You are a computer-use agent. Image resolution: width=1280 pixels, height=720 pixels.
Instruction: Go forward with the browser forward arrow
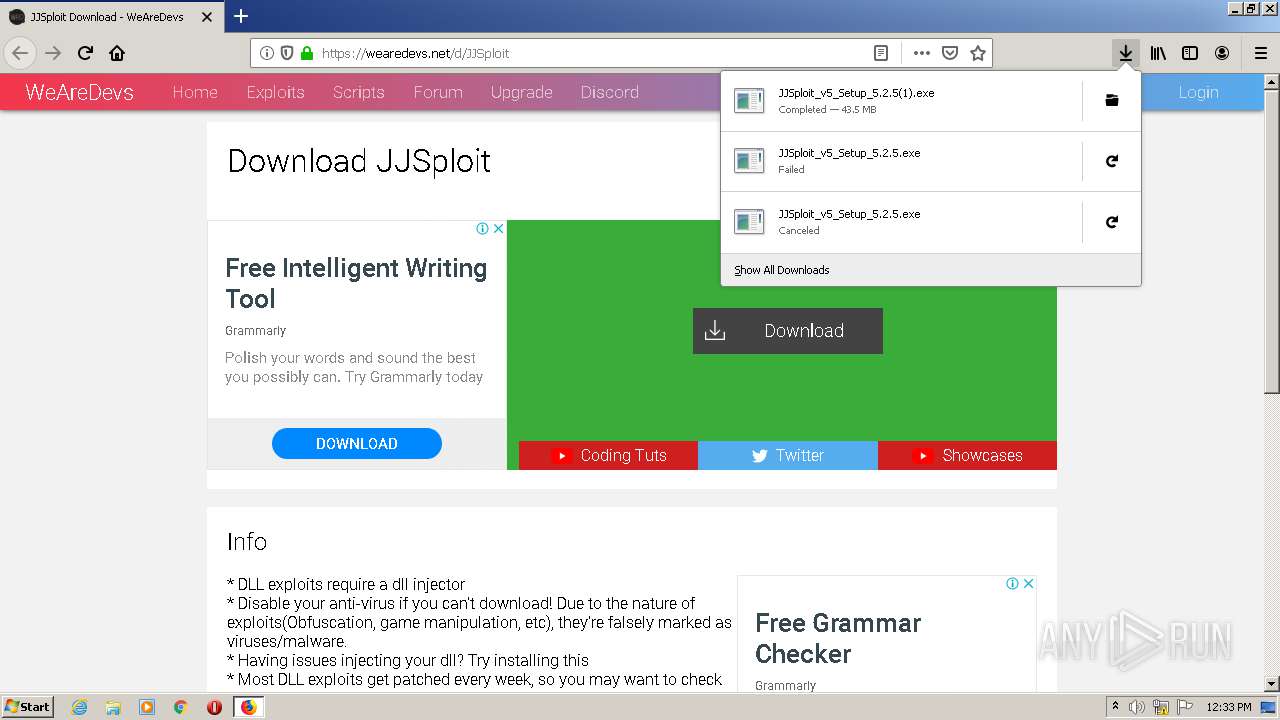click(x=53, y=53)
